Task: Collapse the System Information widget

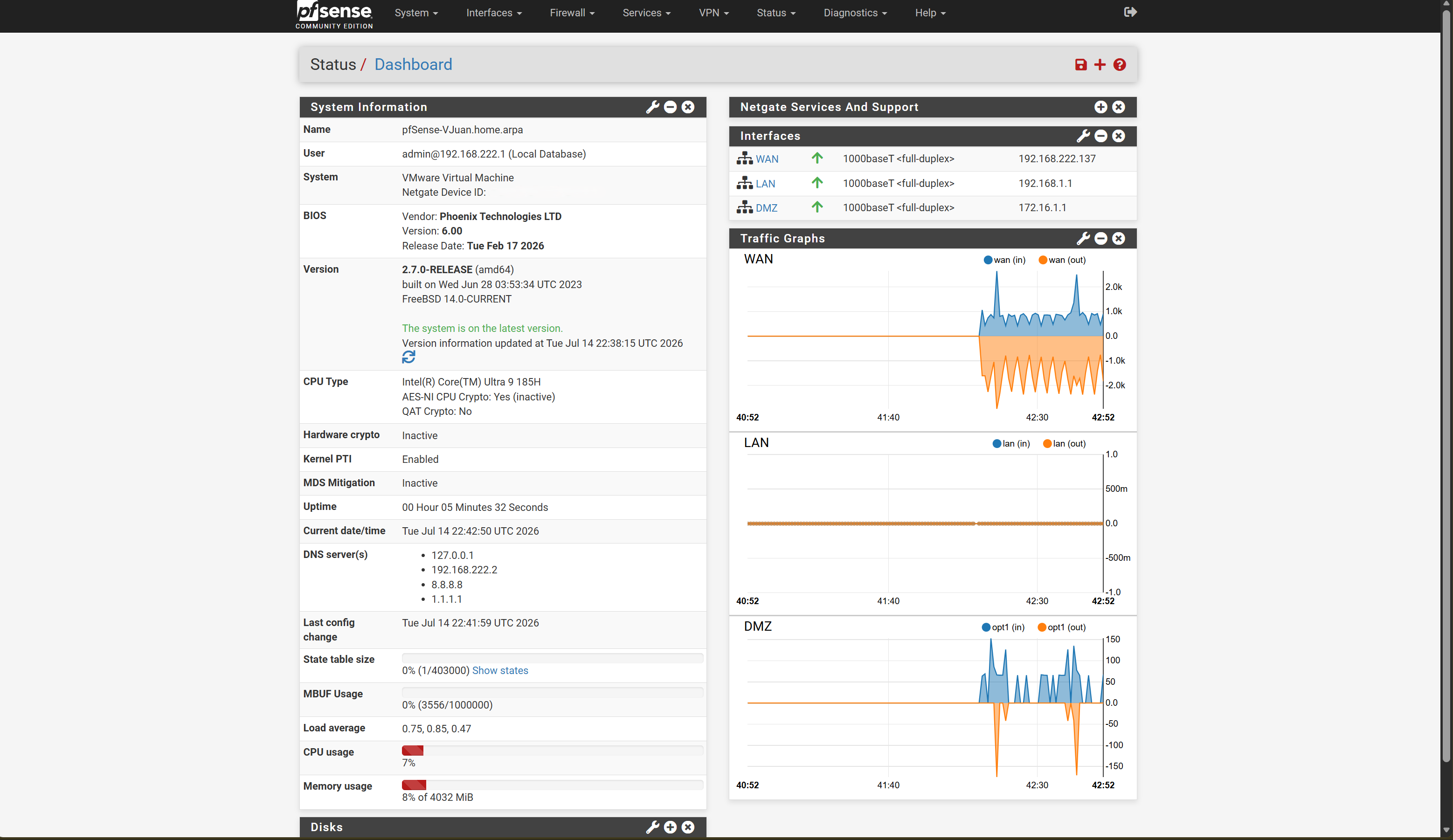Action: pos(670,107)
